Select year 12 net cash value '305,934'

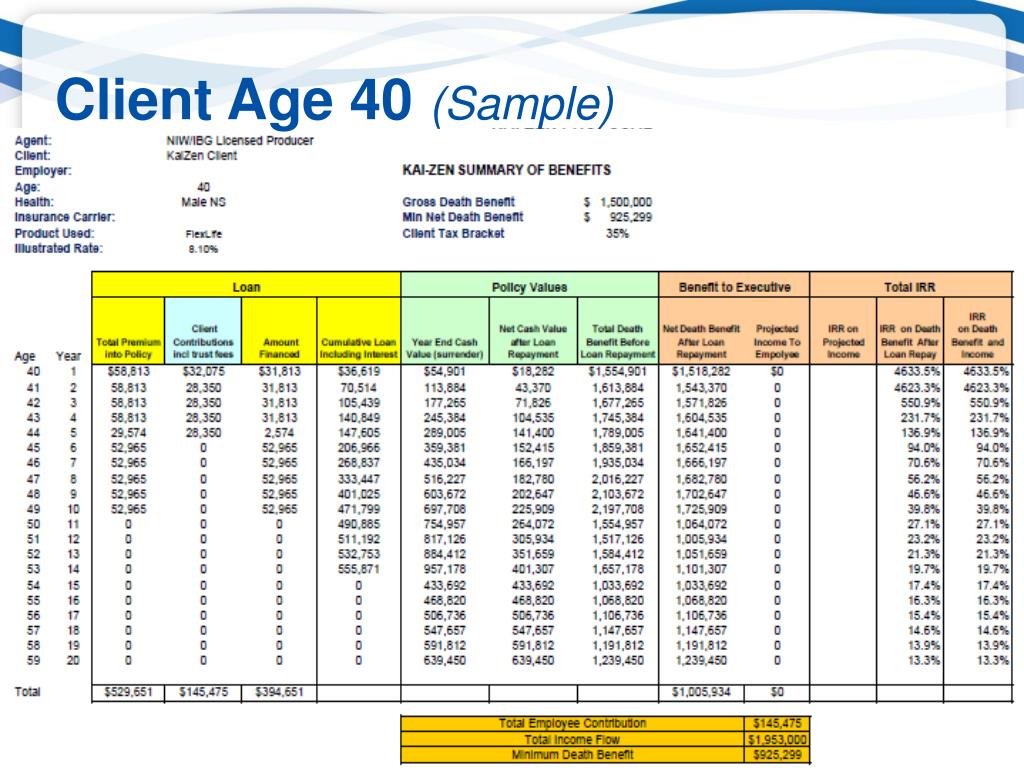point(533,539)
